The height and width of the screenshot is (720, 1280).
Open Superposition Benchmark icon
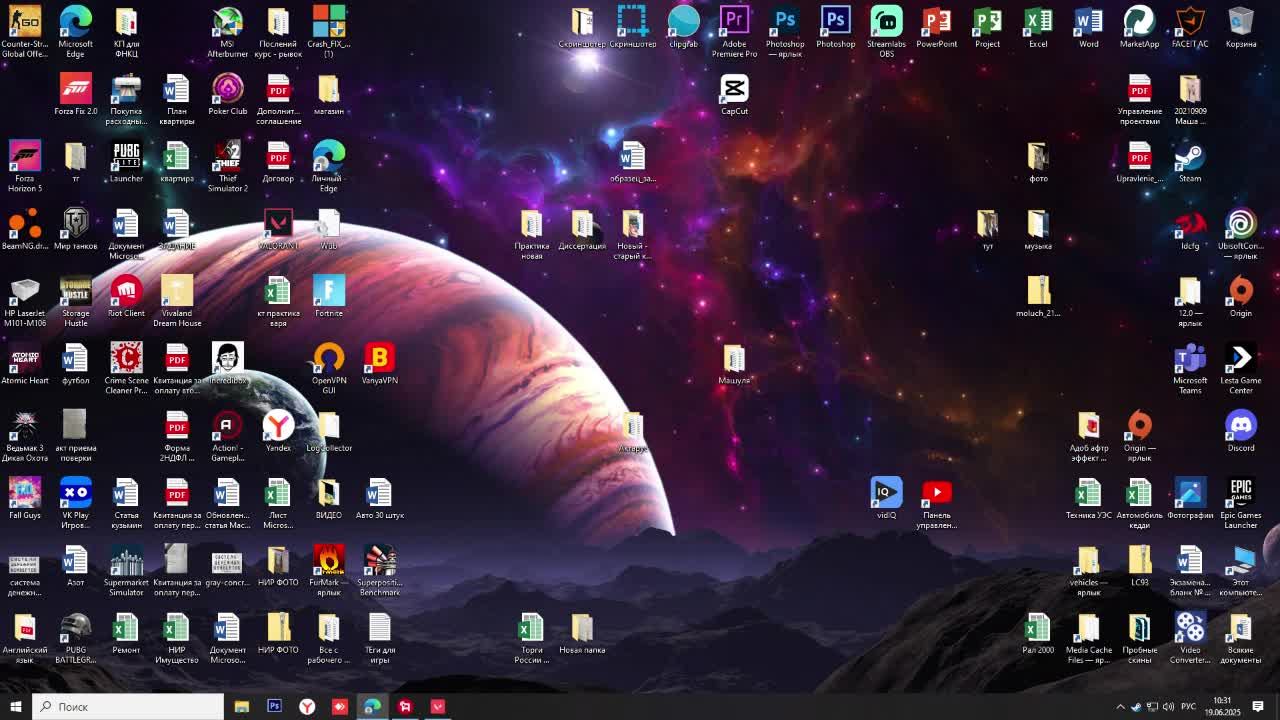point(379,570)
